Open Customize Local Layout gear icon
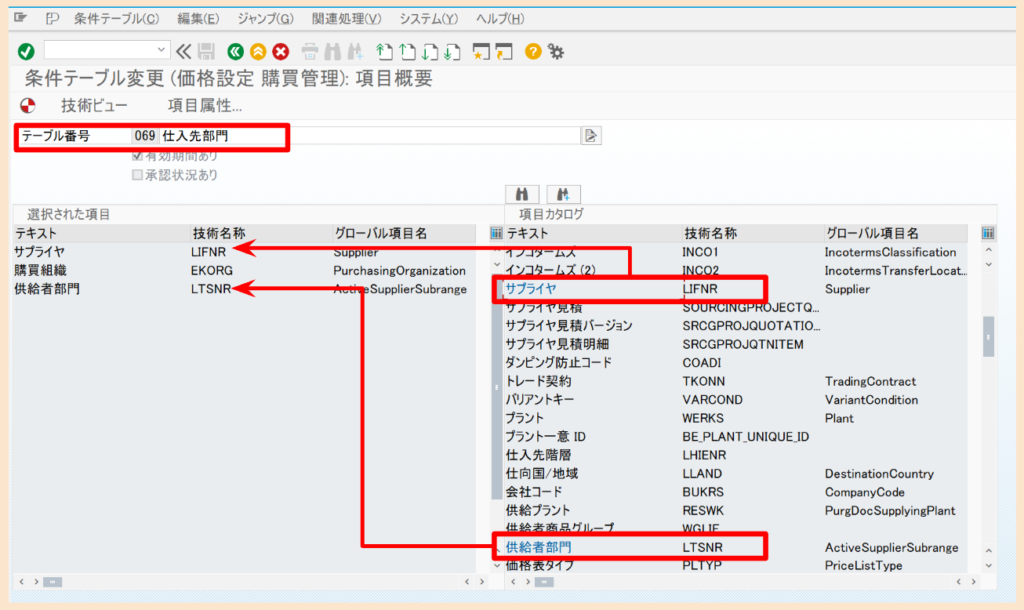Viewport: 1024px width, 610px height. [x=556, y=51]
